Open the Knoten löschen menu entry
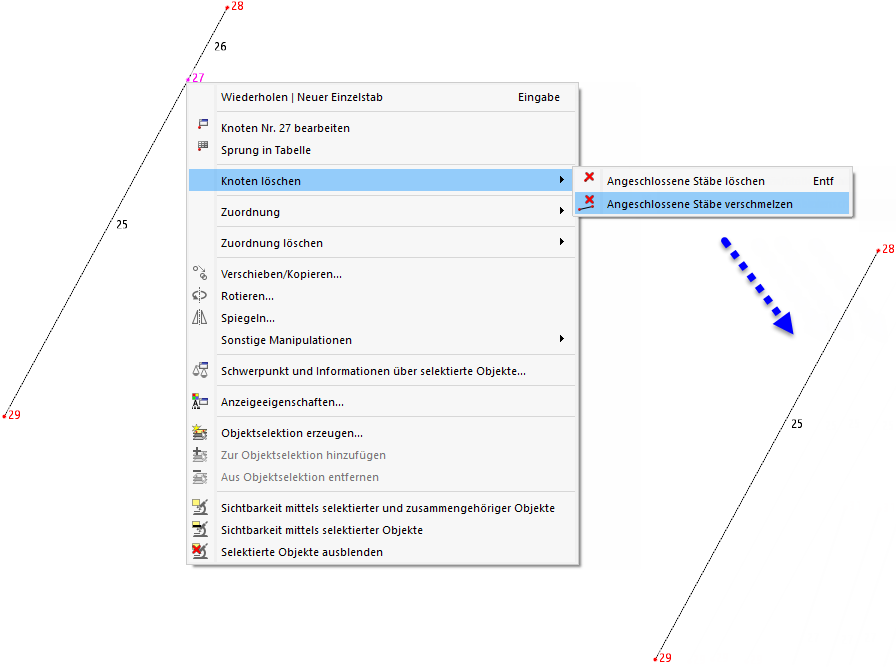This screenshot has width=896, height=667. [x=381, y=181]
